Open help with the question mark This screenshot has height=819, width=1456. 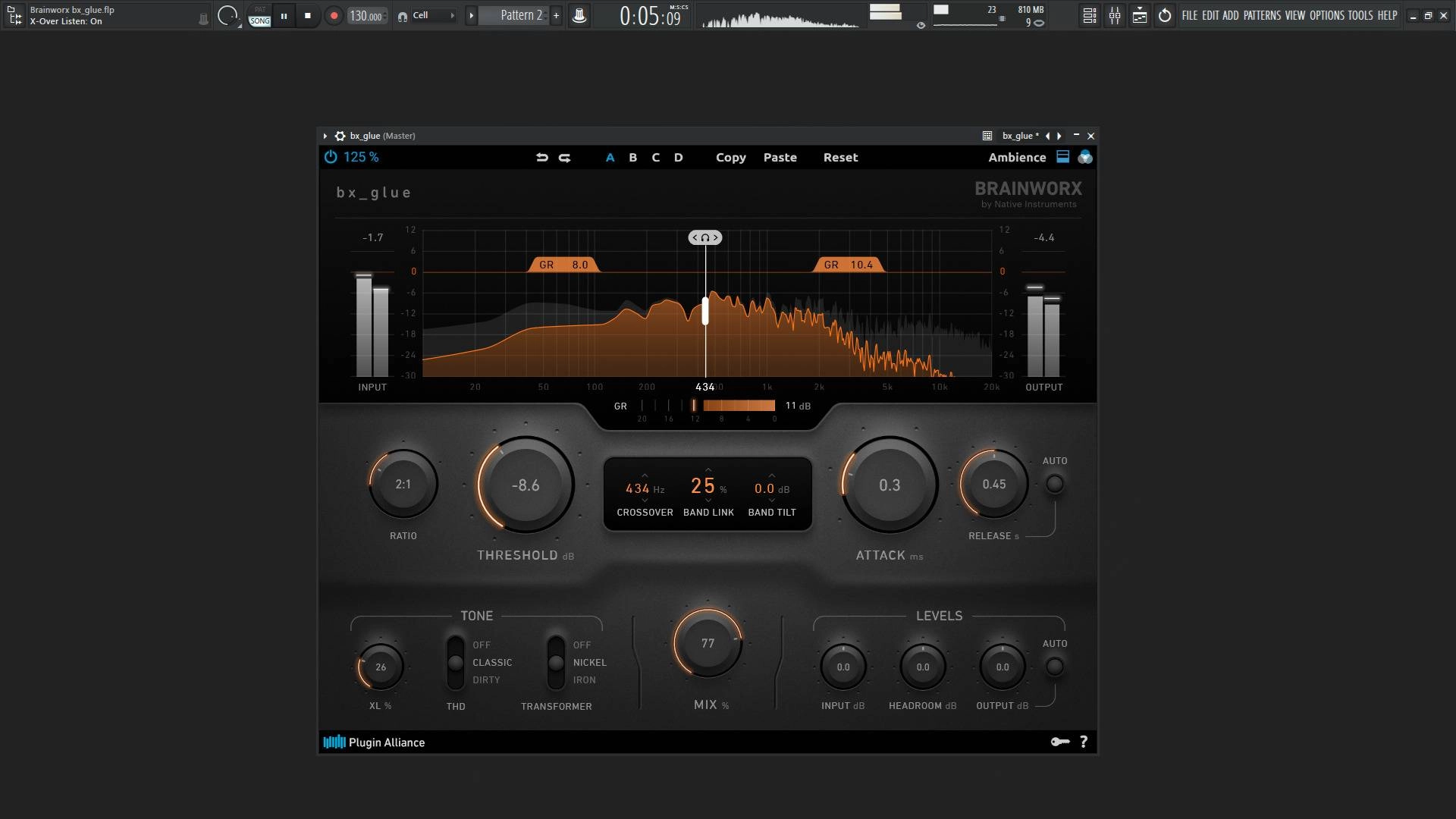click(x=1084, y=742)
